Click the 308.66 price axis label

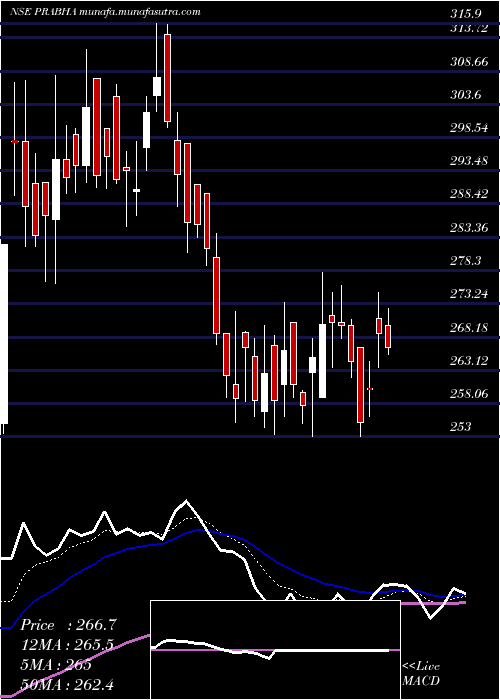tap(469, 62)
